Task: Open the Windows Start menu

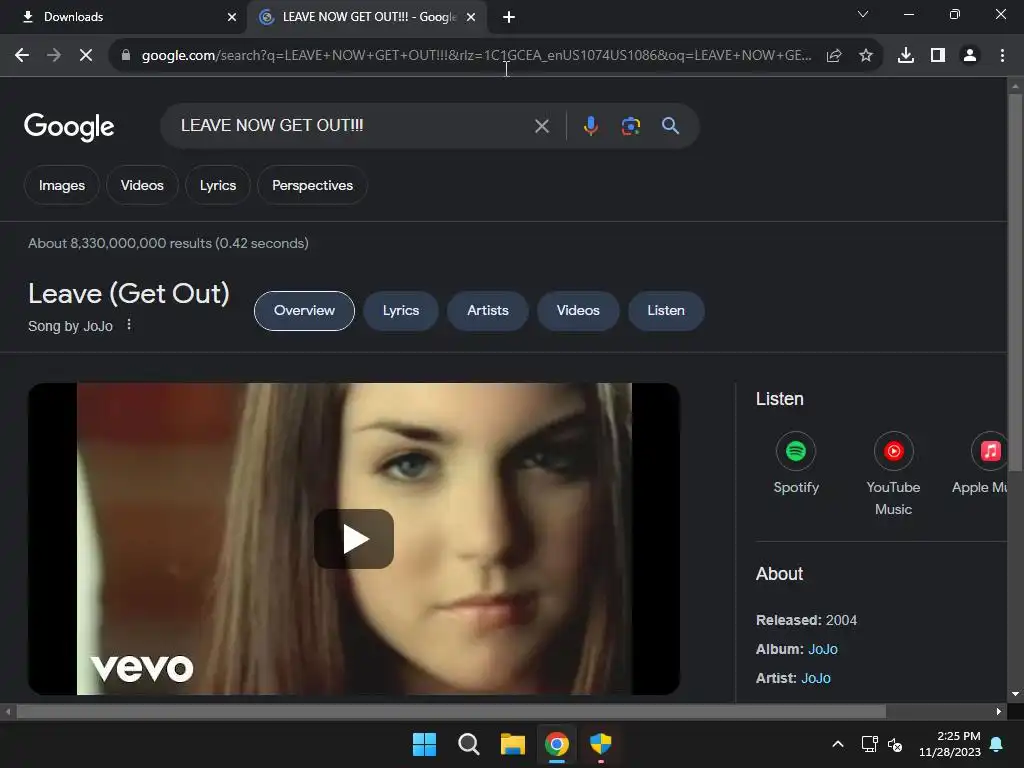Action: [424, 744]
